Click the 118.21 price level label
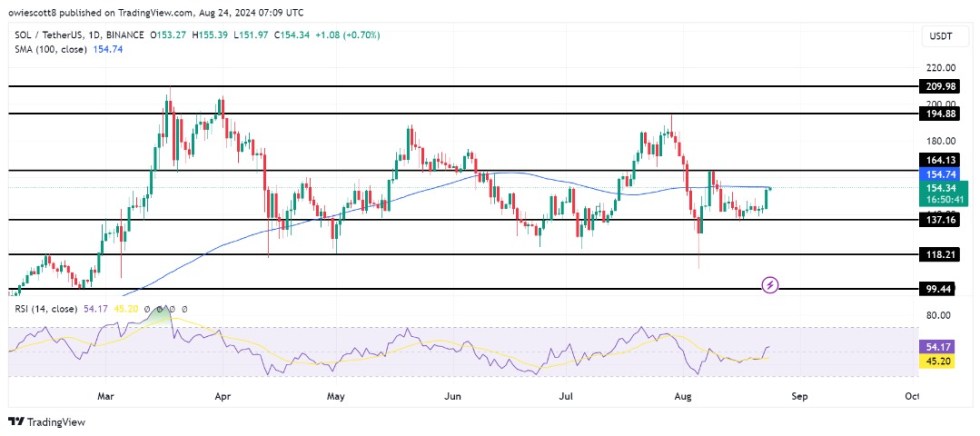Screen dimensions: 980x436 (943, 255)
